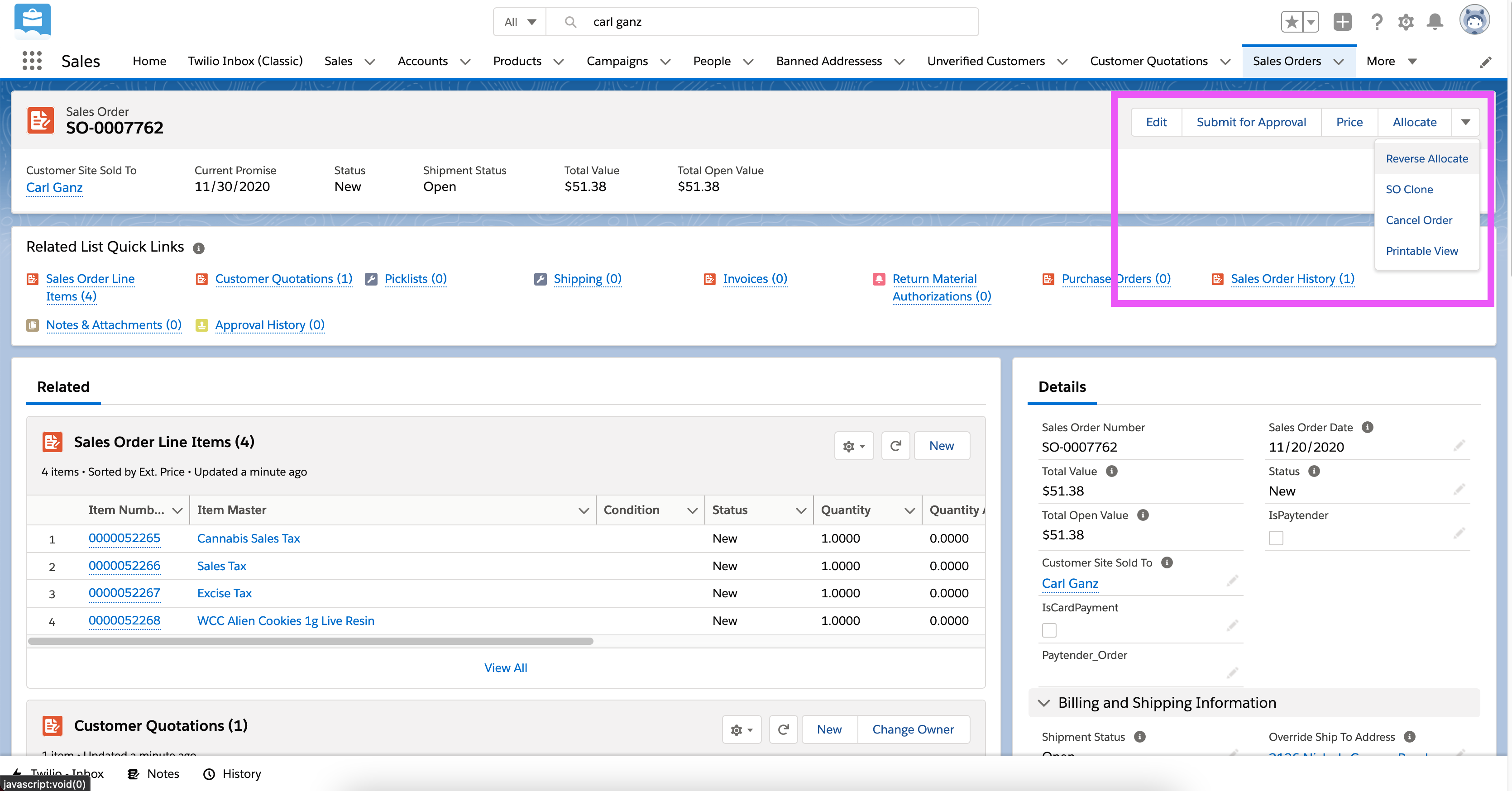Edit the Sales Order Date field pencil

pyautogui.click(x=1460, y=446)
